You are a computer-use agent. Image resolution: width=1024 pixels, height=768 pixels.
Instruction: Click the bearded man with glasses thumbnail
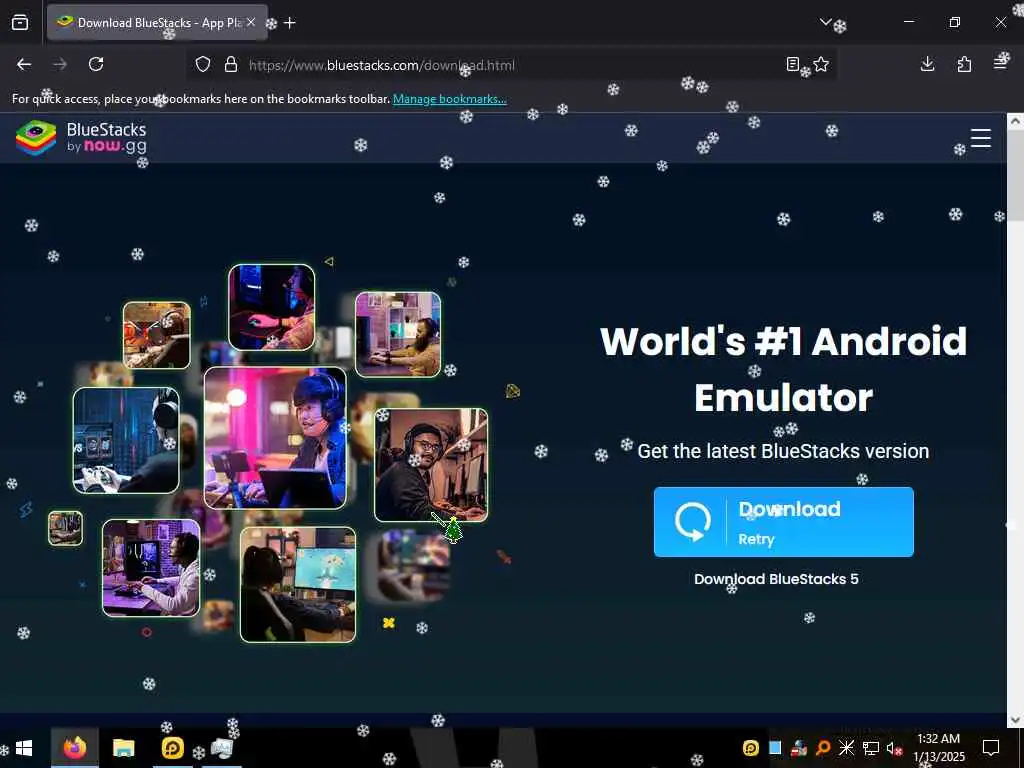click(x=430, y=465)
